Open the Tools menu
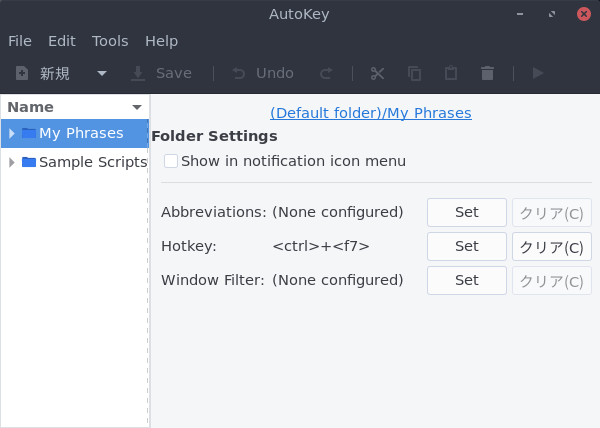Image resolution: width=600 pixels, height=428 pixels. 110,41
